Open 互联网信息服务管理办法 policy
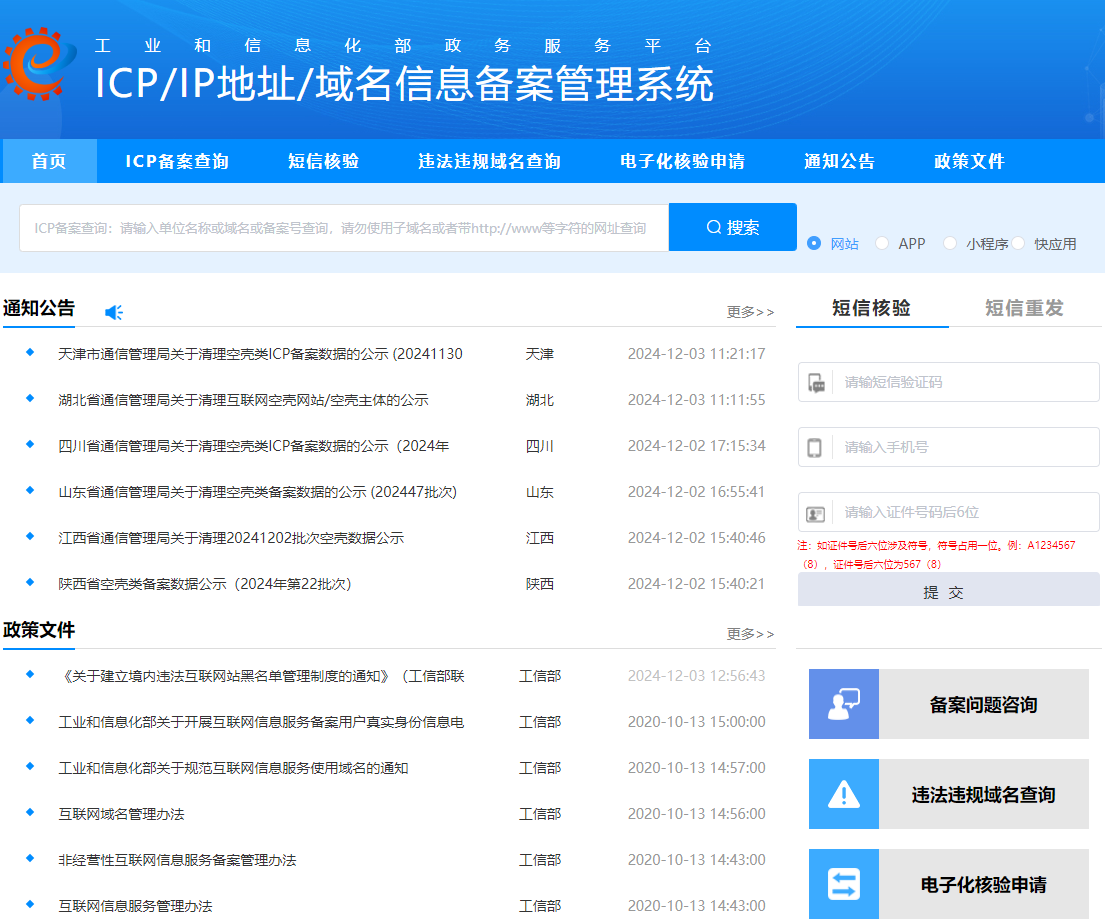Image resolution: width=1105 pixels, height=924 pixels. point(135,906)
